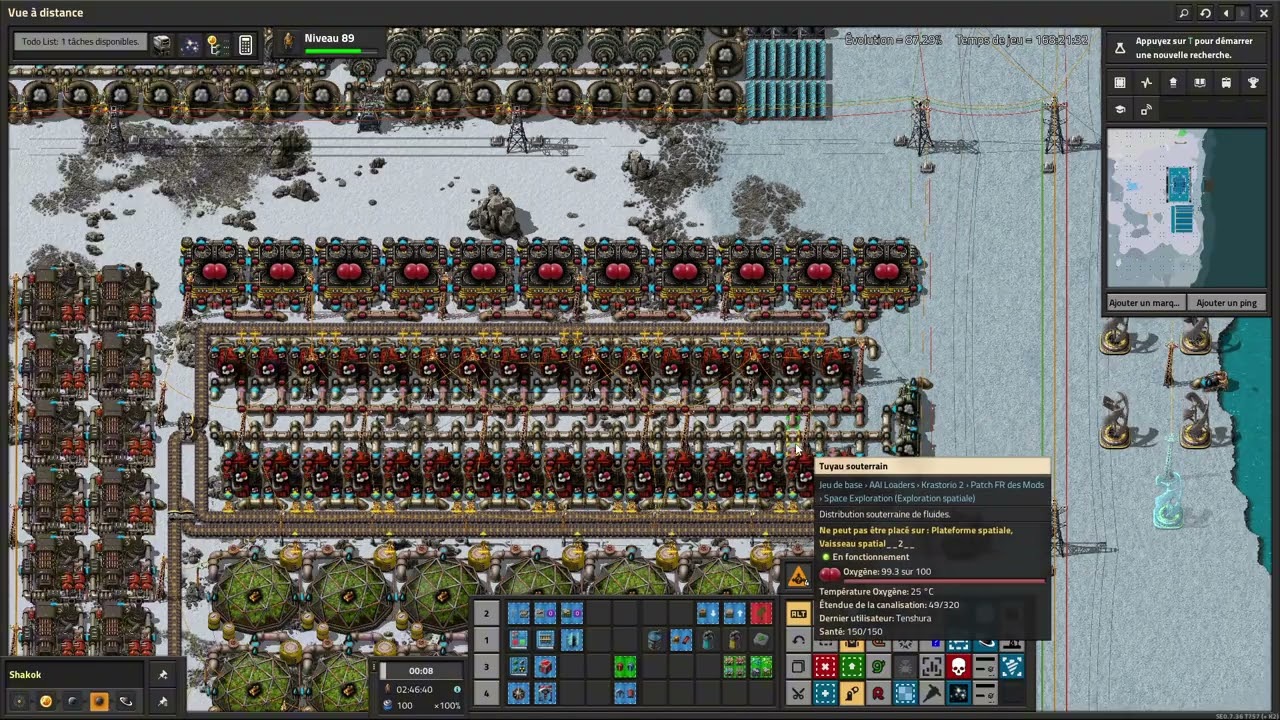
Task: Open the Todo List tasks button
Action: click(80, 42)
